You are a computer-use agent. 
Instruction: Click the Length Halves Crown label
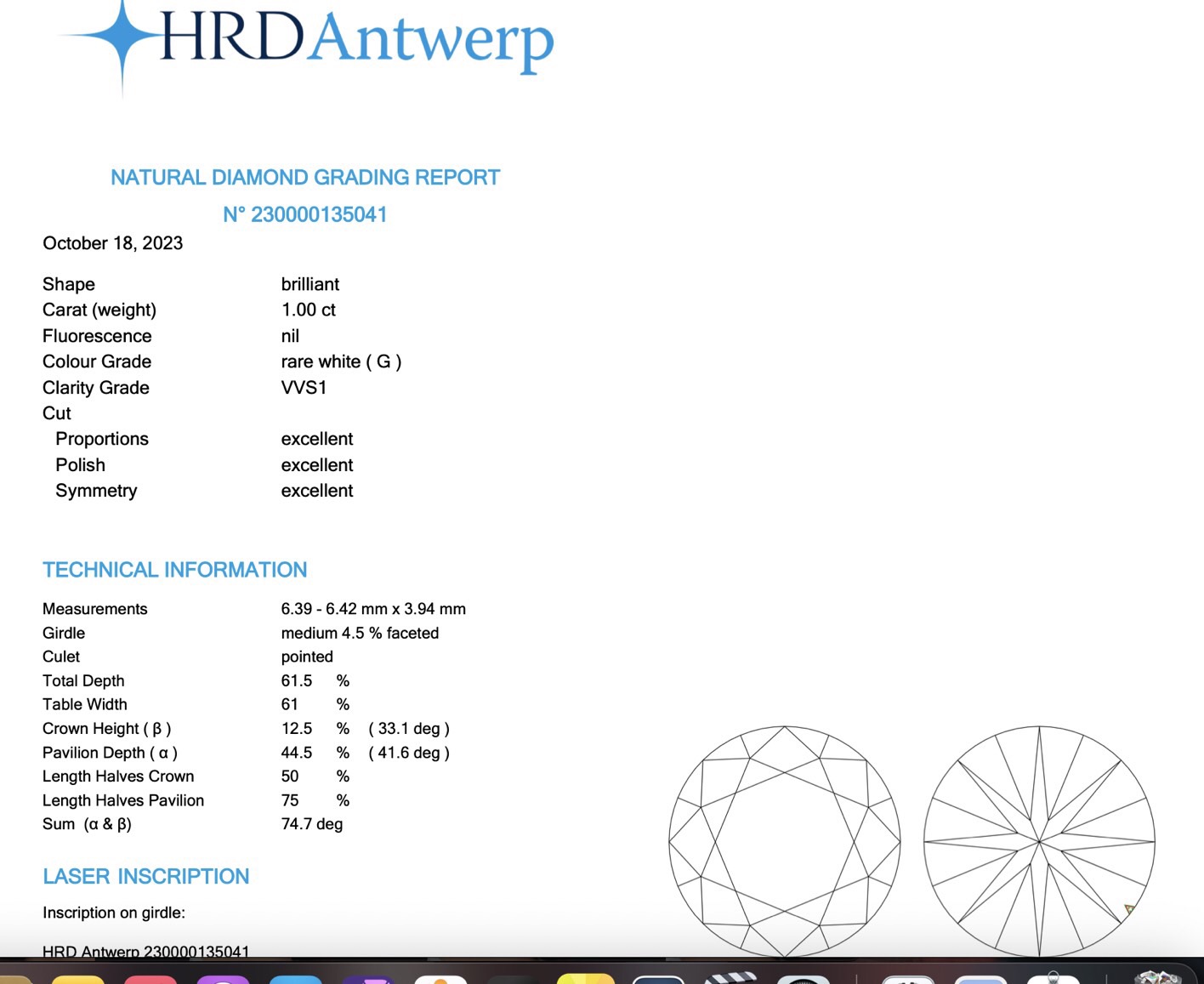[x=118, y=776]
